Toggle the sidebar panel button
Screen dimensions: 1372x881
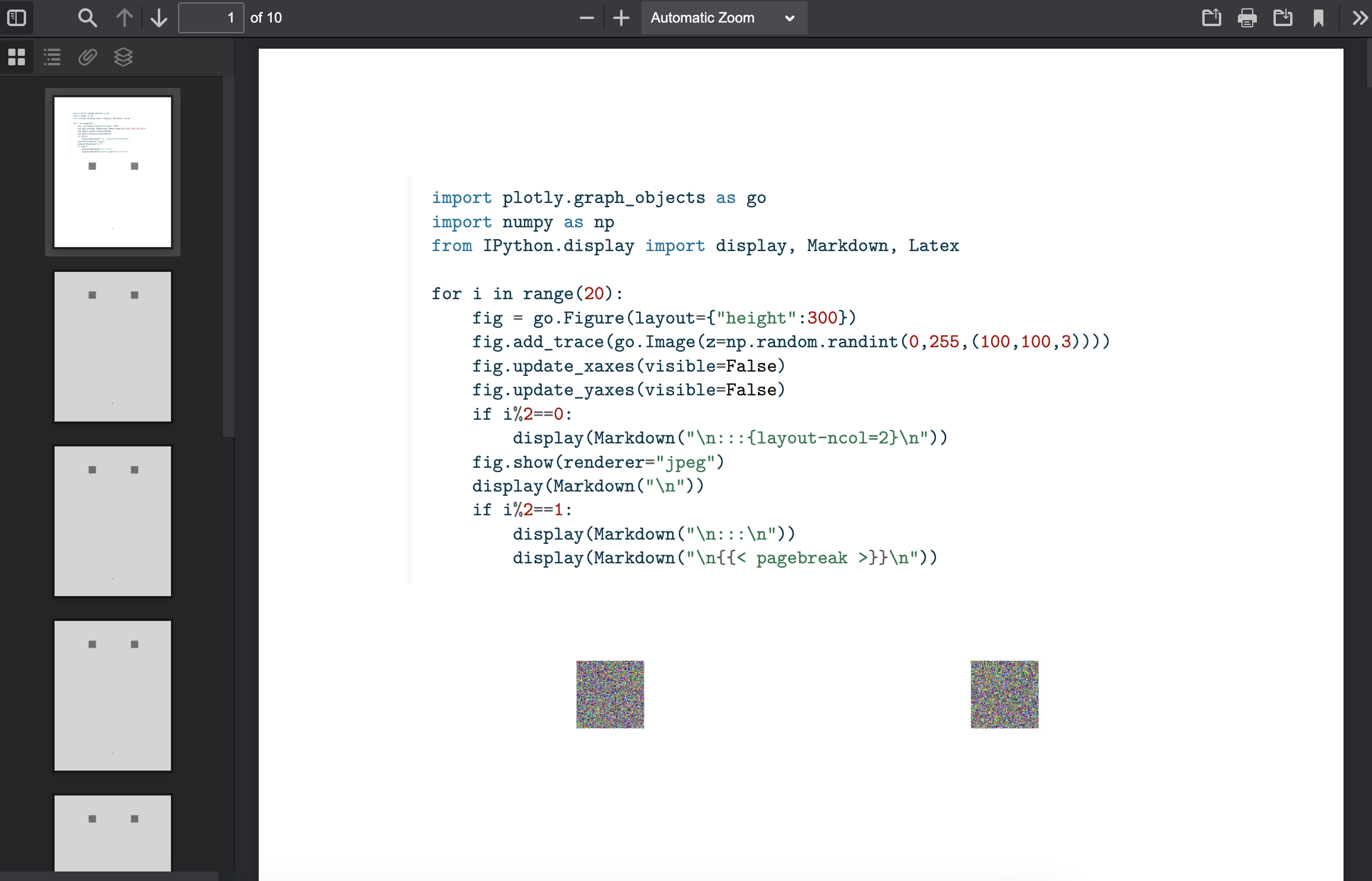coord(17,18)
